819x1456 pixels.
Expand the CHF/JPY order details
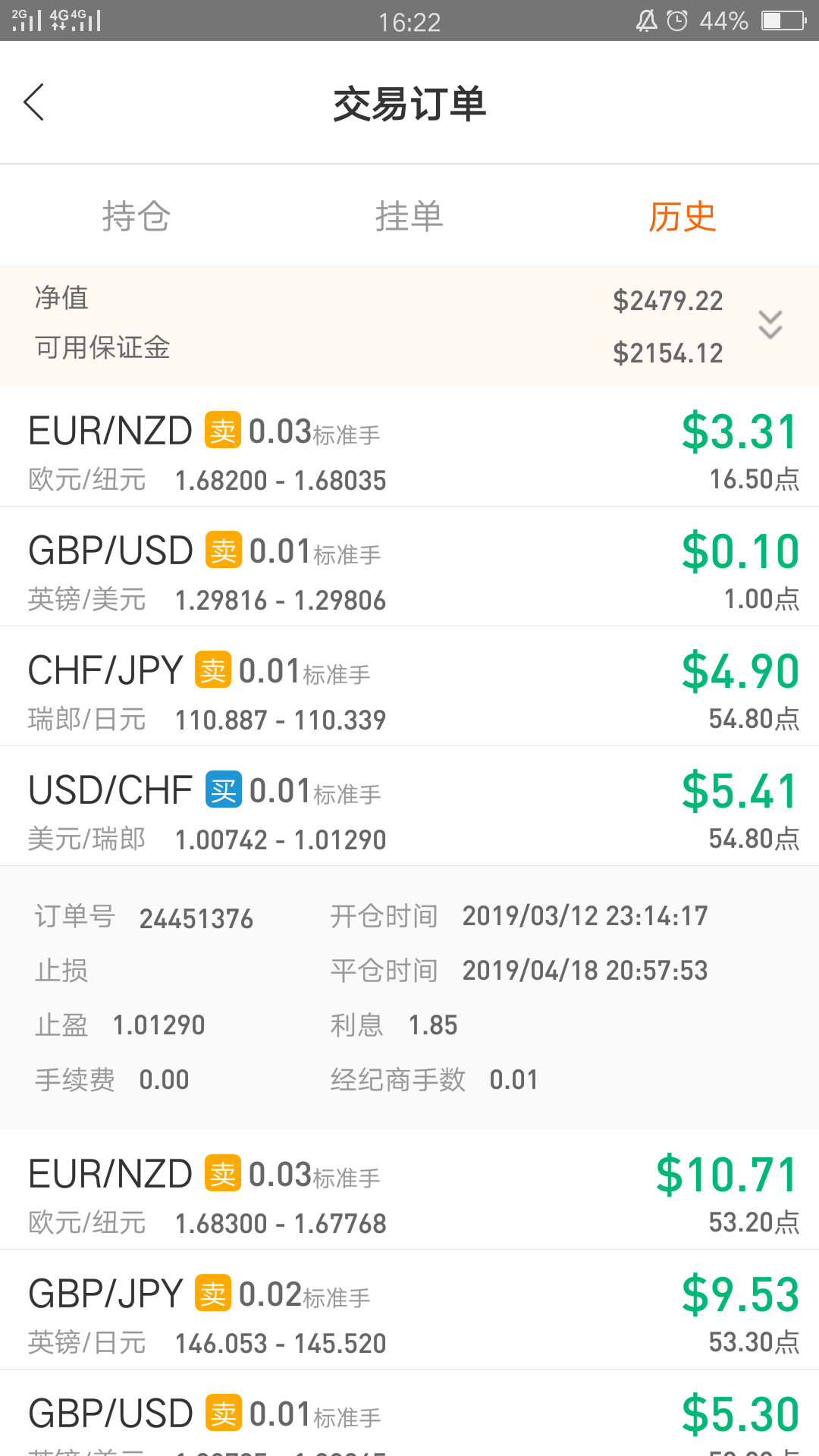tap(409, 686)
